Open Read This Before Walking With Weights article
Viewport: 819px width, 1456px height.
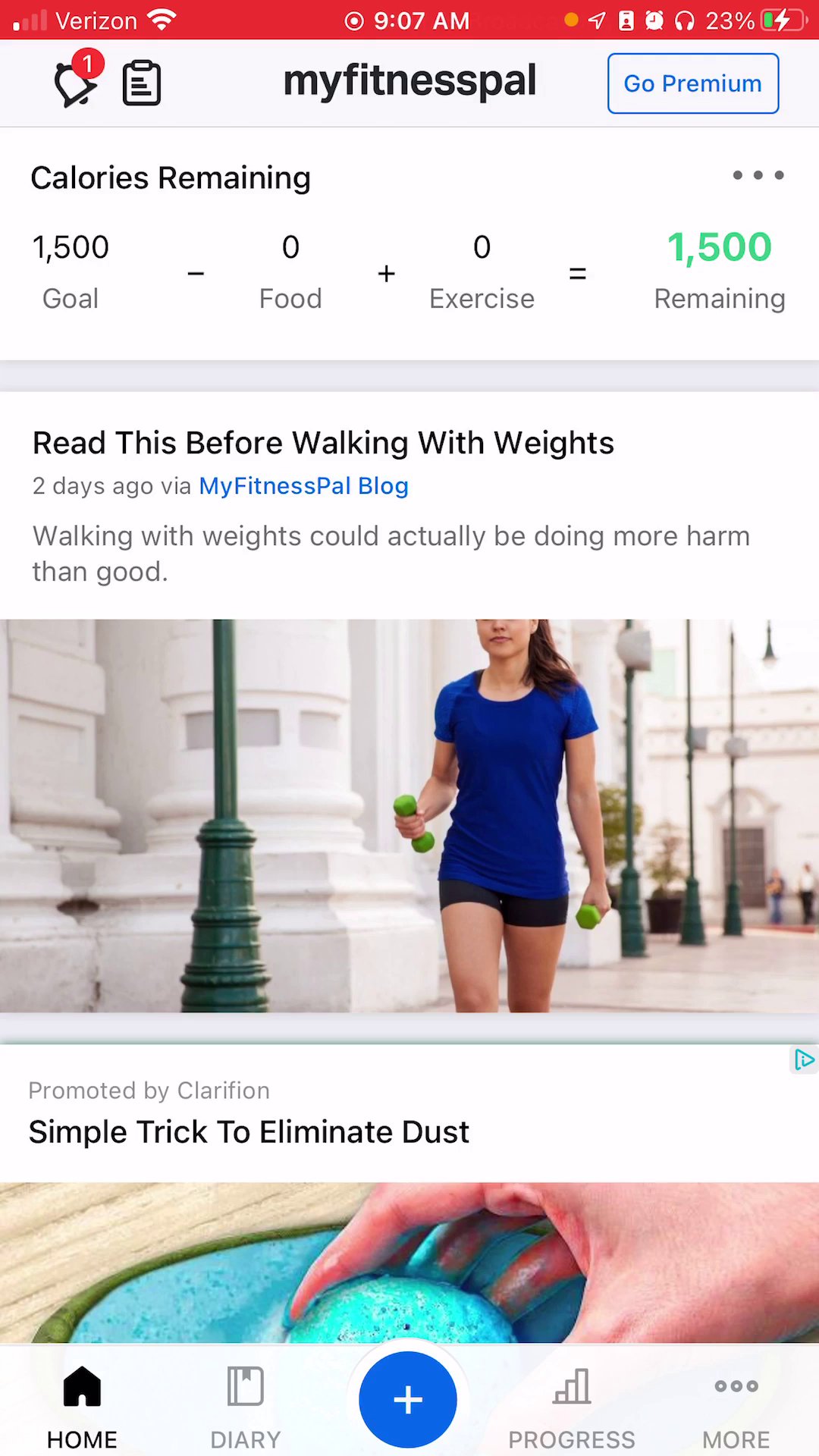click(x=323, y=443)
